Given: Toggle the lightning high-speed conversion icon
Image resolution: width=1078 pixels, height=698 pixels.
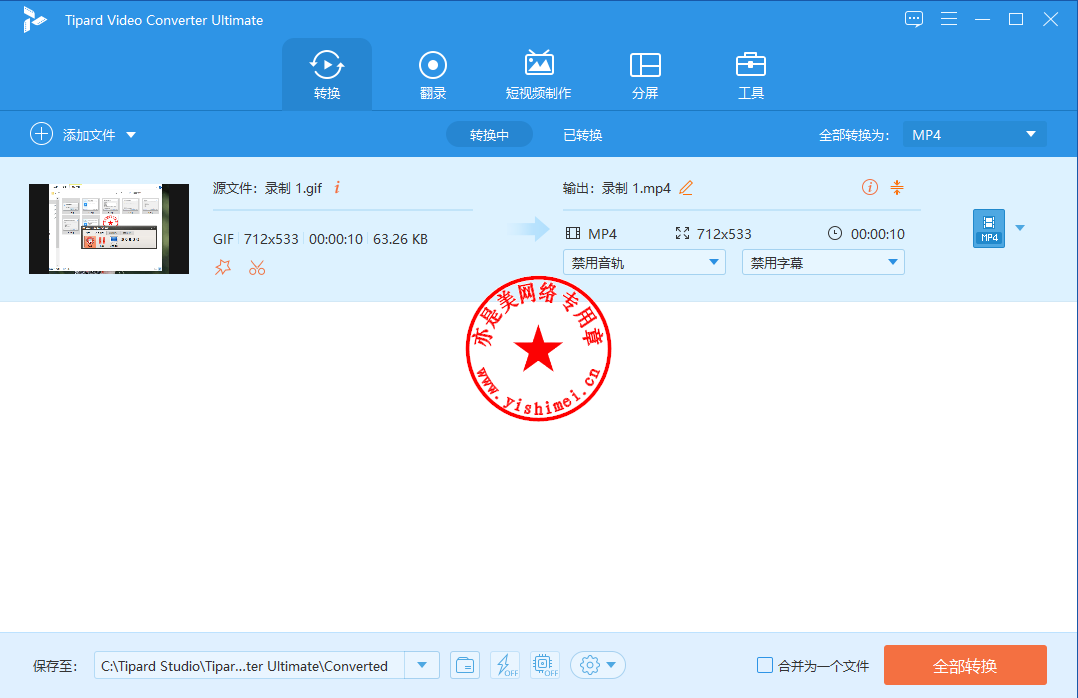Looking at the screenshot, I should click(505, 665).
